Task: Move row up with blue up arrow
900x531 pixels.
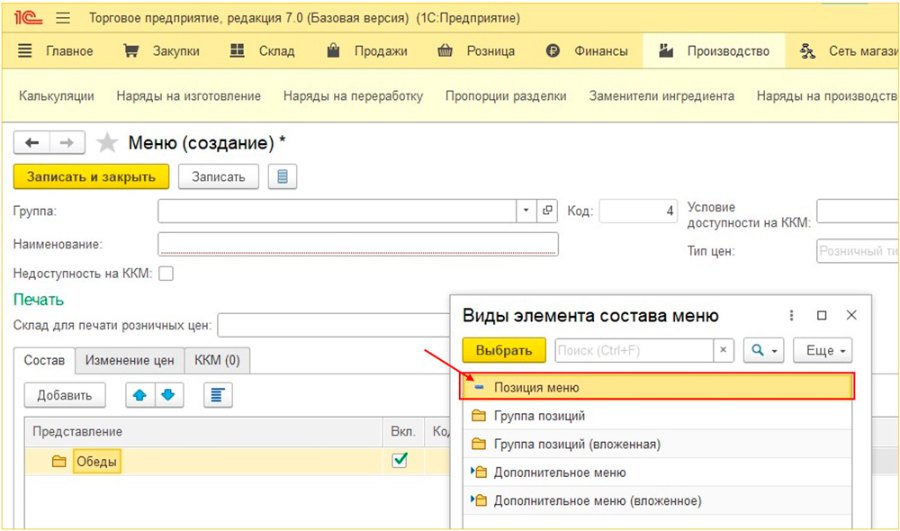Action: click(x=139, y=396)
